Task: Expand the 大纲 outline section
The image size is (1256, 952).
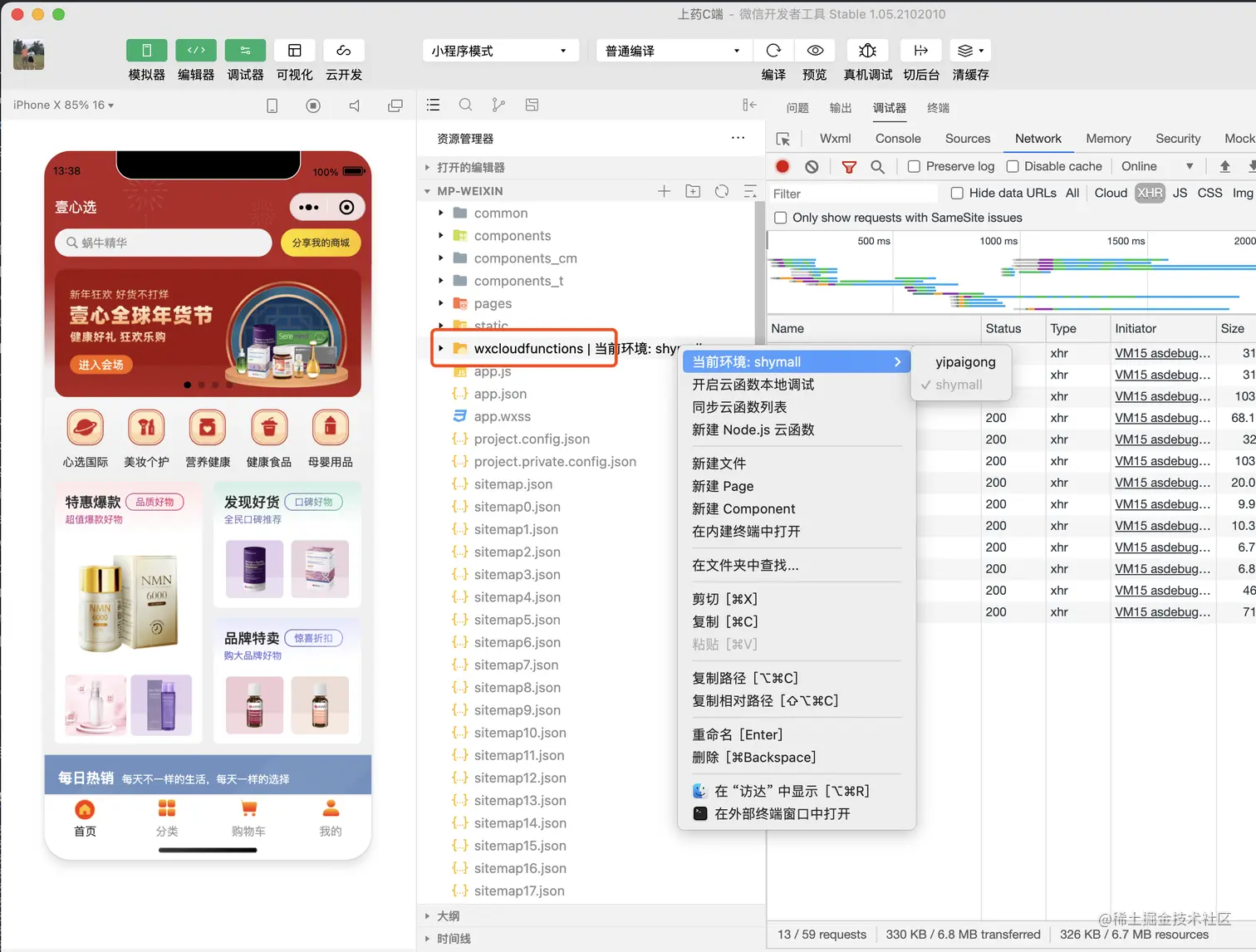Action: point(448,916)
